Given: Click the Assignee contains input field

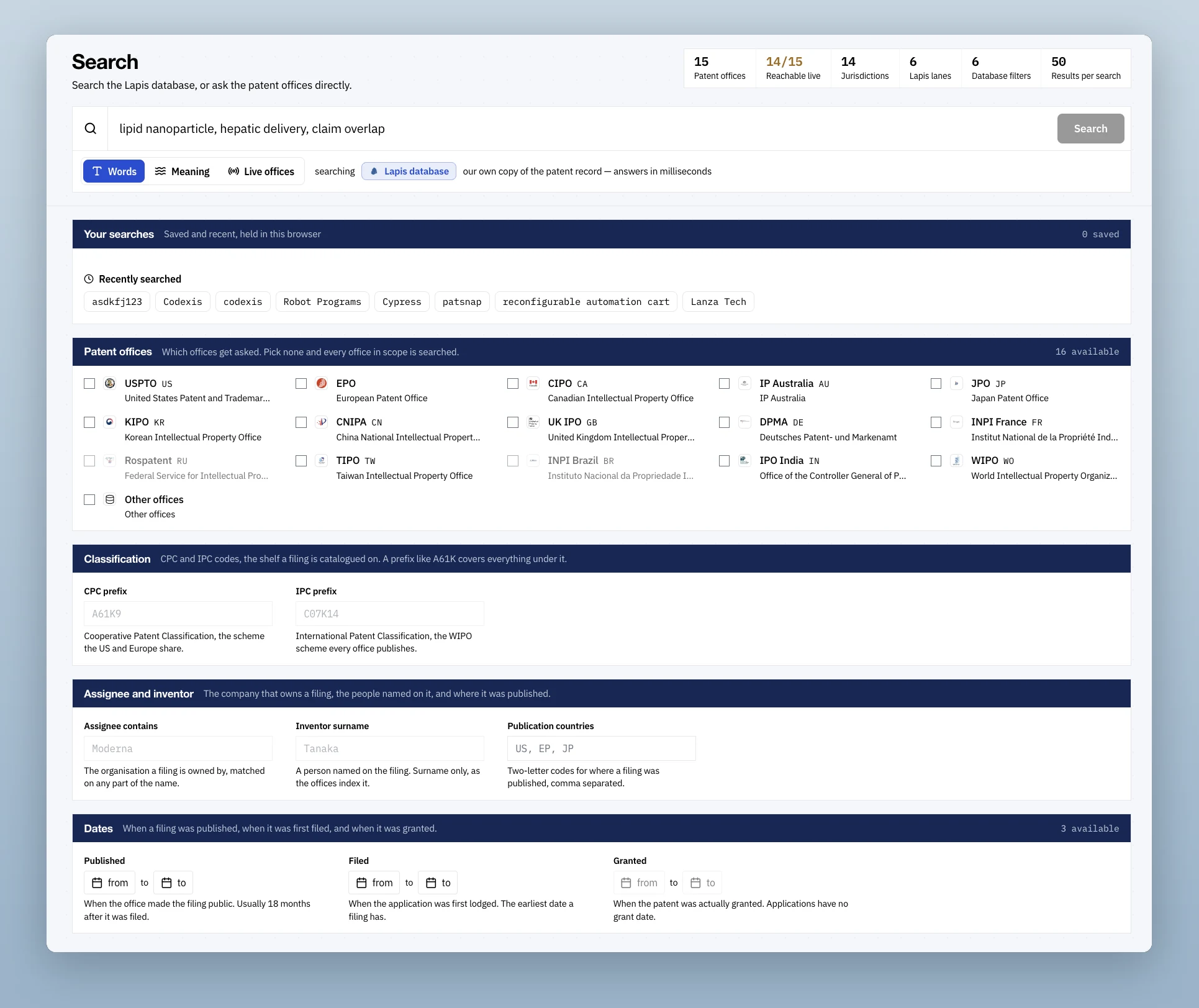Looking at the screenshot, I should tap(178, 748).
